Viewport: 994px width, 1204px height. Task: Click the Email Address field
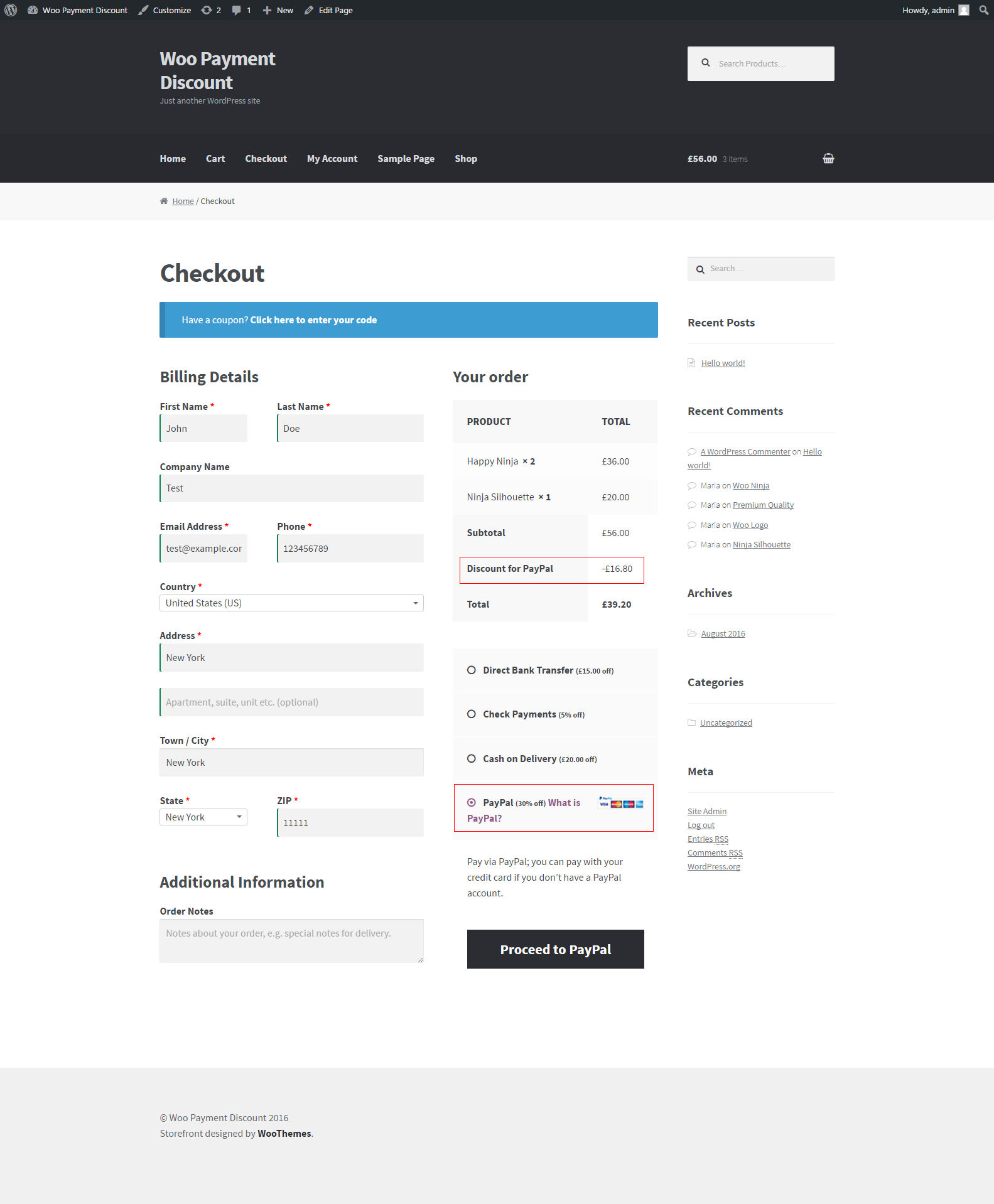pos(203,549)
